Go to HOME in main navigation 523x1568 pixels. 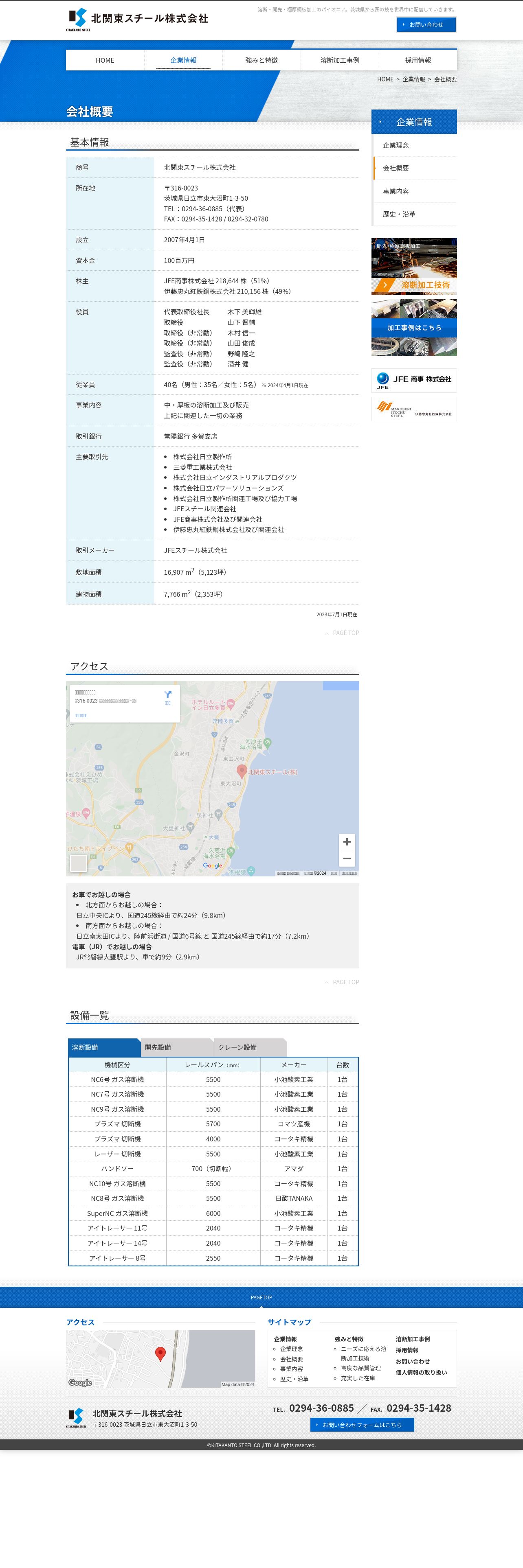pyautogui.click(x=105, y=60)
